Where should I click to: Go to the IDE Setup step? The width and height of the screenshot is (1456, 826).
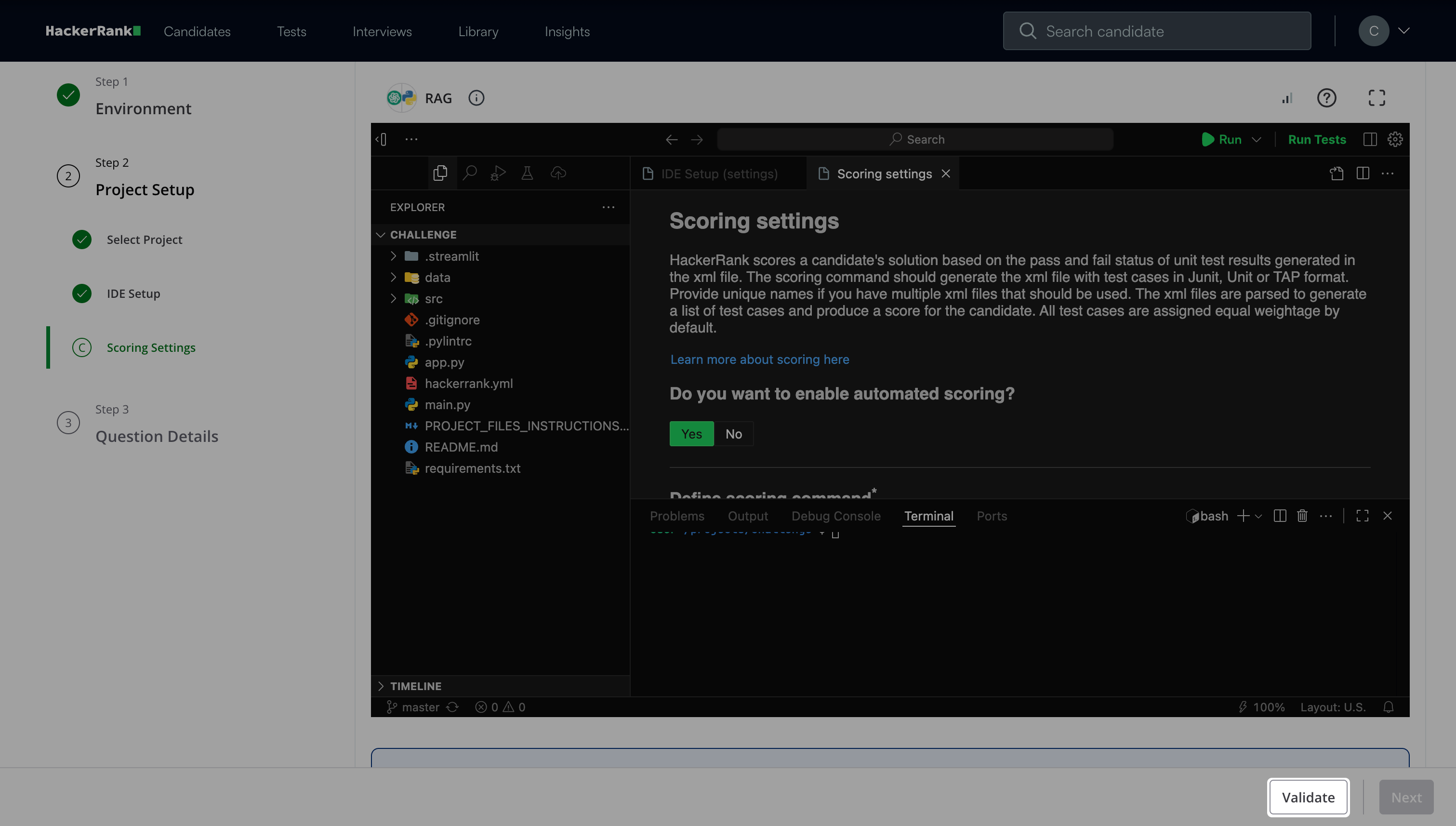133,294
